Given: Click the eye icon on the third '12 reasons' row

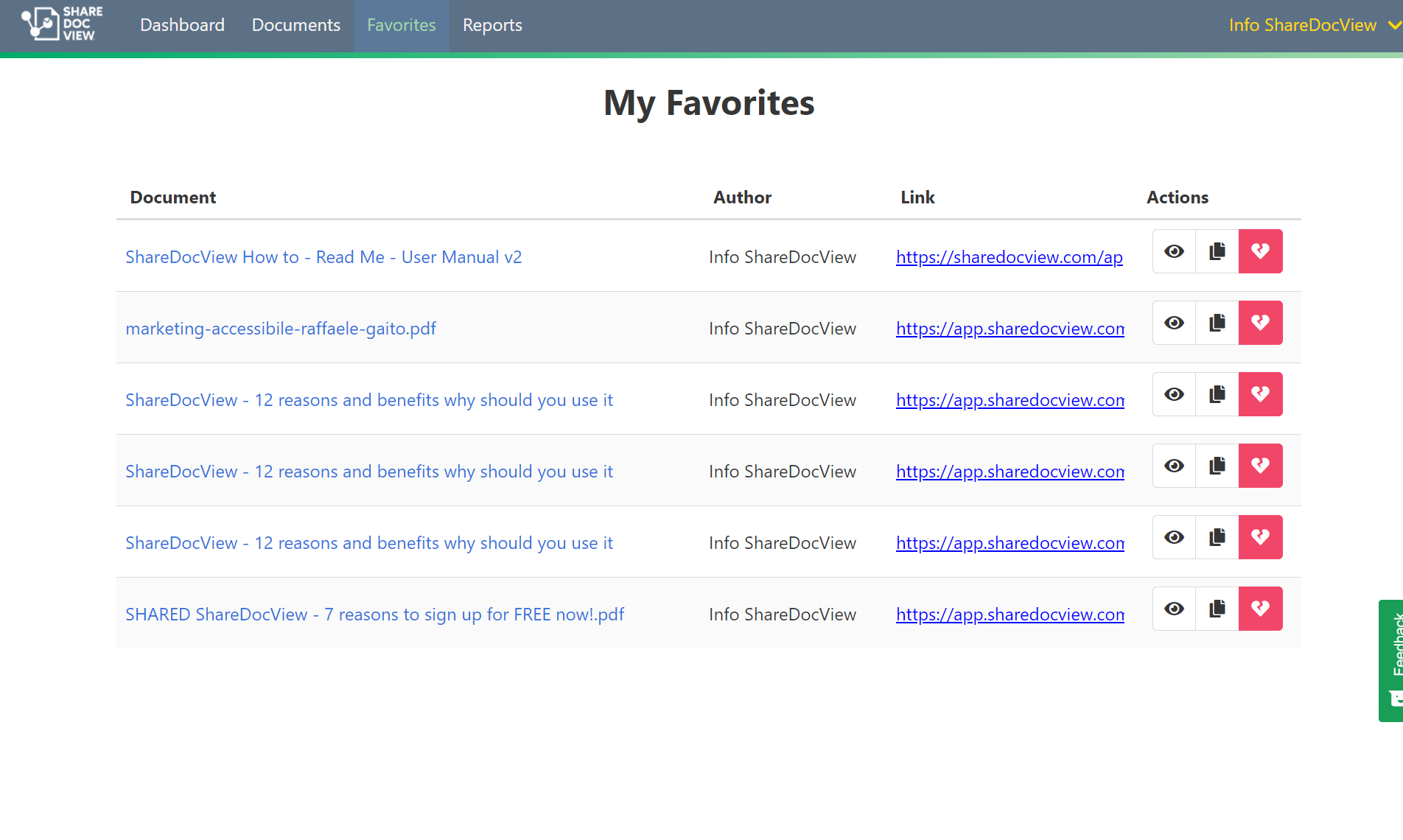Looking at the screenshot, I should point(1173,536).
